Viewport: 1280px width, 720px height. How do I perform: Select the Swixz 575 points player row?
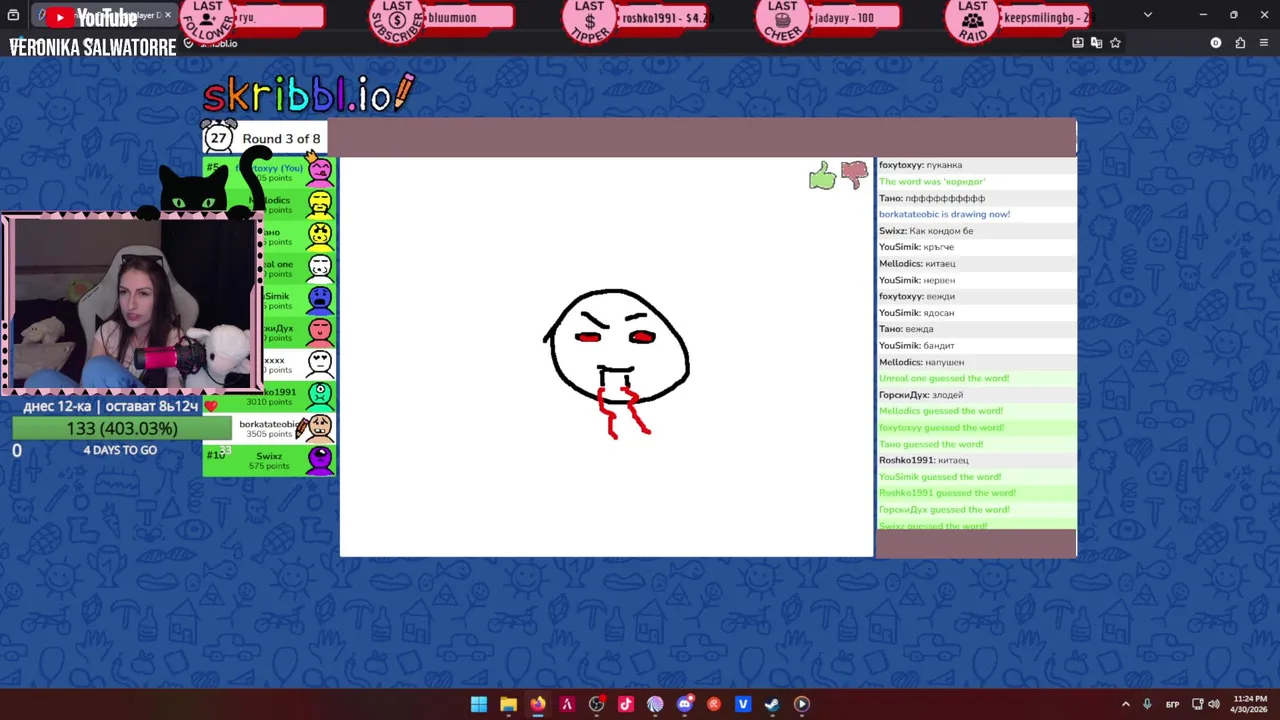point(269,460)
